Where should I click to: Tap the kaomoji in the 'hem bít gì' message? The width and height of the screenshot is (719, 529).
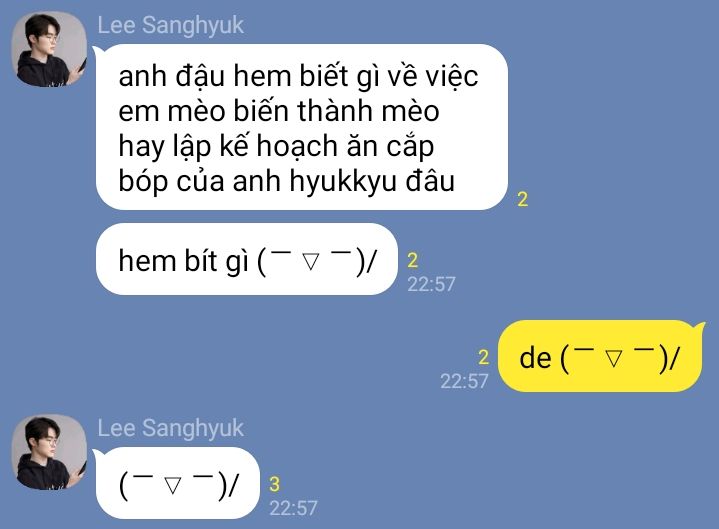pyautogui.click(x=316, y=261)
